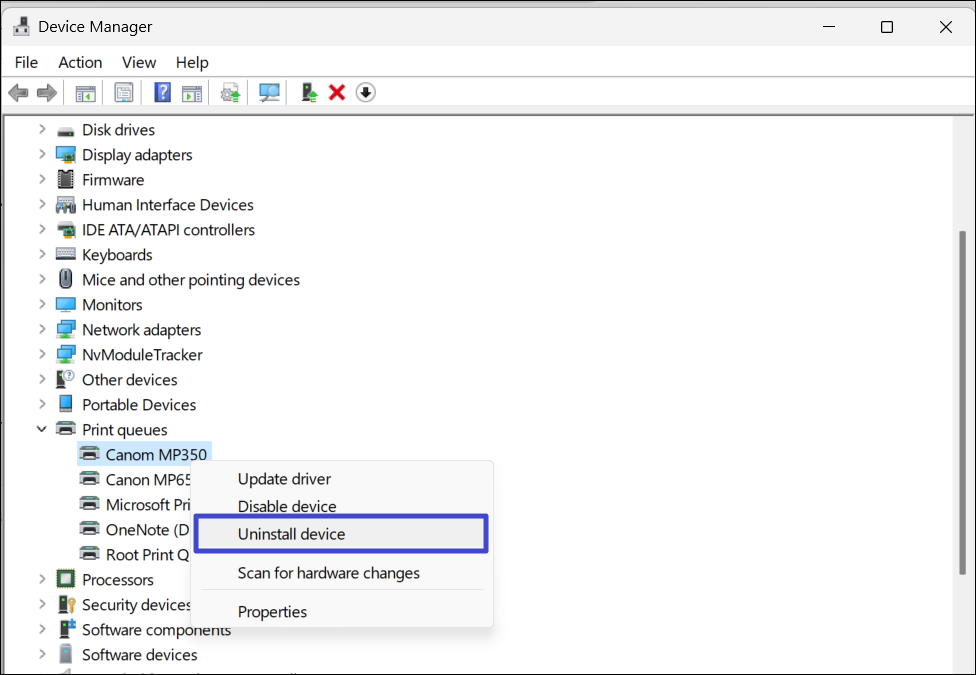This screenshot has height=675, width=976.
Task: Expand the Processors tree node
Action: pyautogui.click(x=42, y=579)
